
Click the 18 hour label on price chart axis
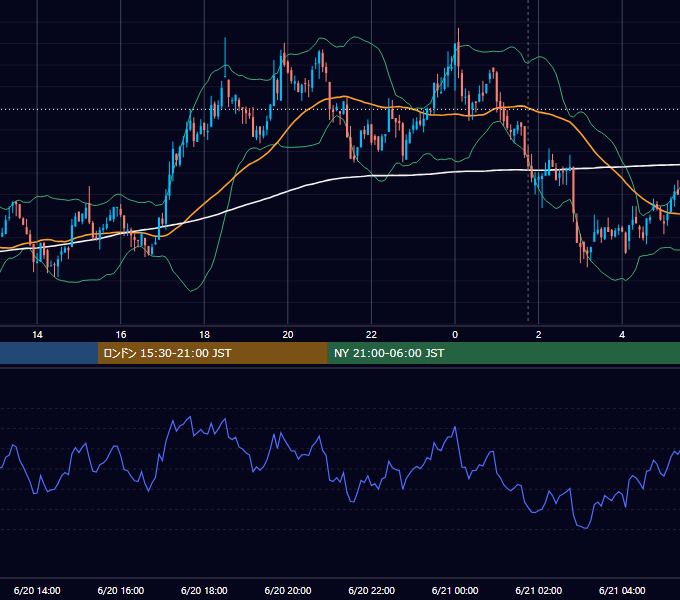(204, 335)
